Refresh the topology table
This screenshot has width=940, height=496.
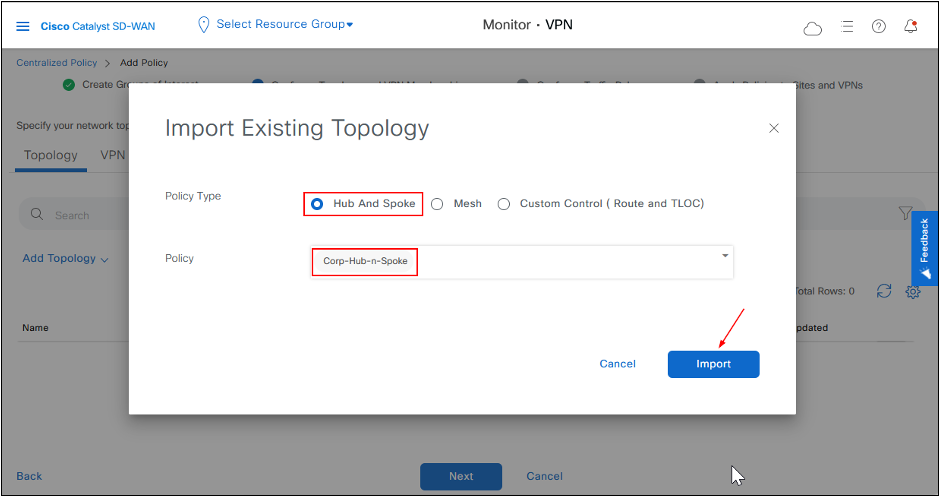(884, 291)
